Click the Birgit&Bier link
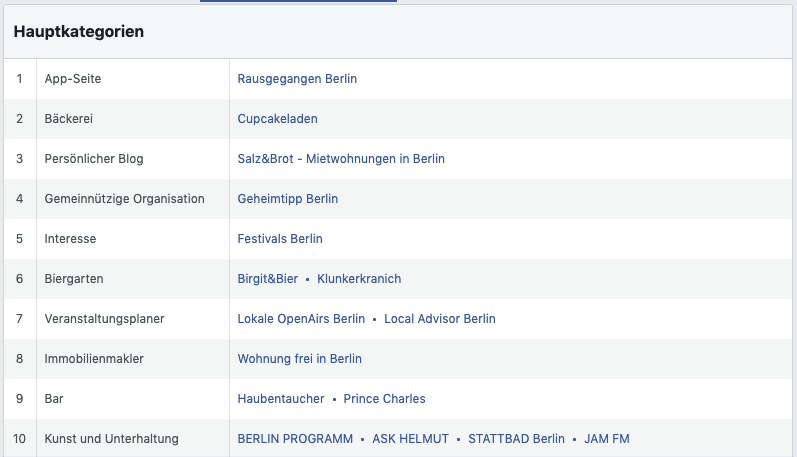Image resolution: width=797 pixels, height=457 pixels. 267,279
